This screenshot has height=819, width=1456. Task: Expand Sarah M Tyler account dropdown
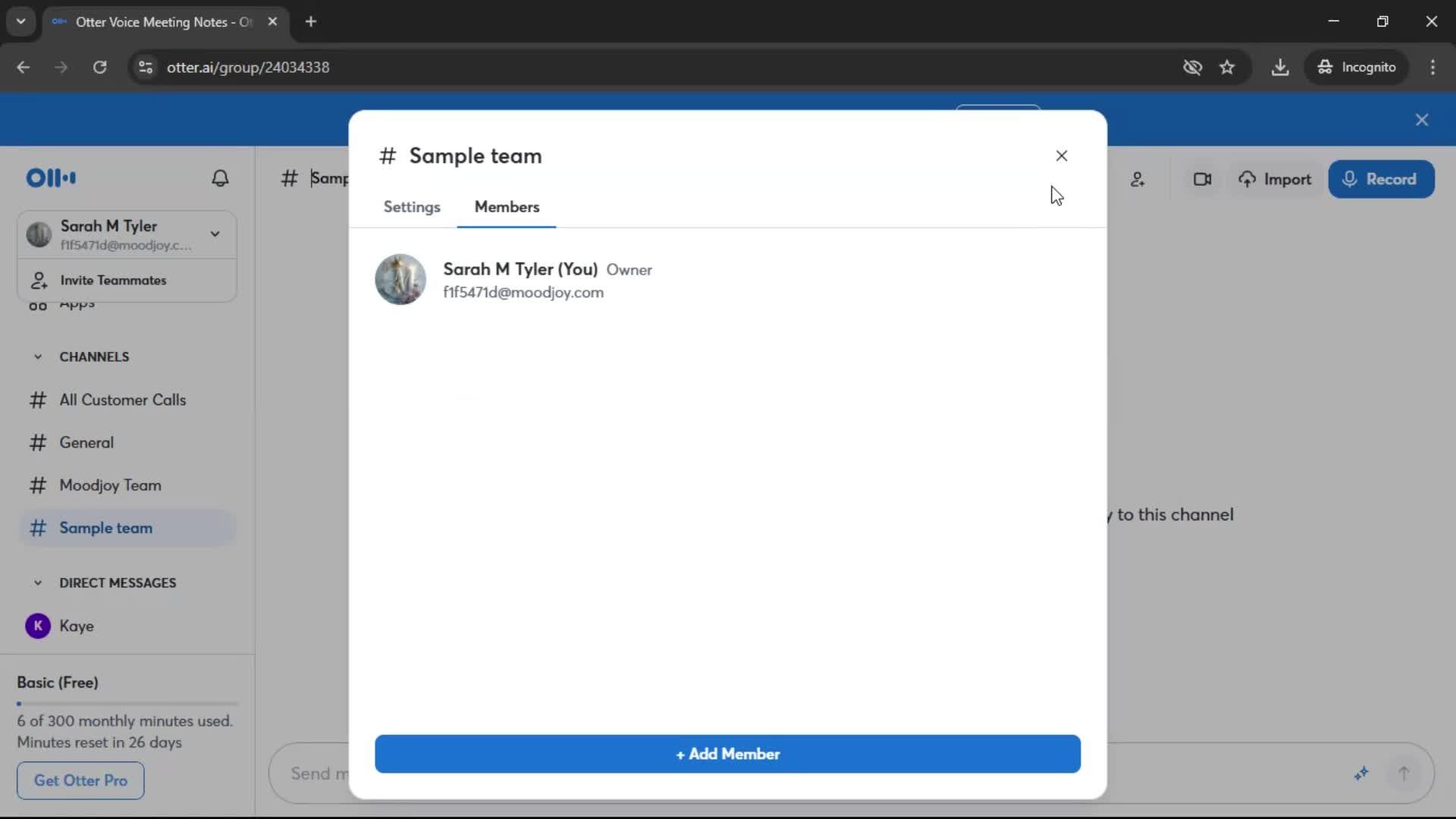[215, 234]
